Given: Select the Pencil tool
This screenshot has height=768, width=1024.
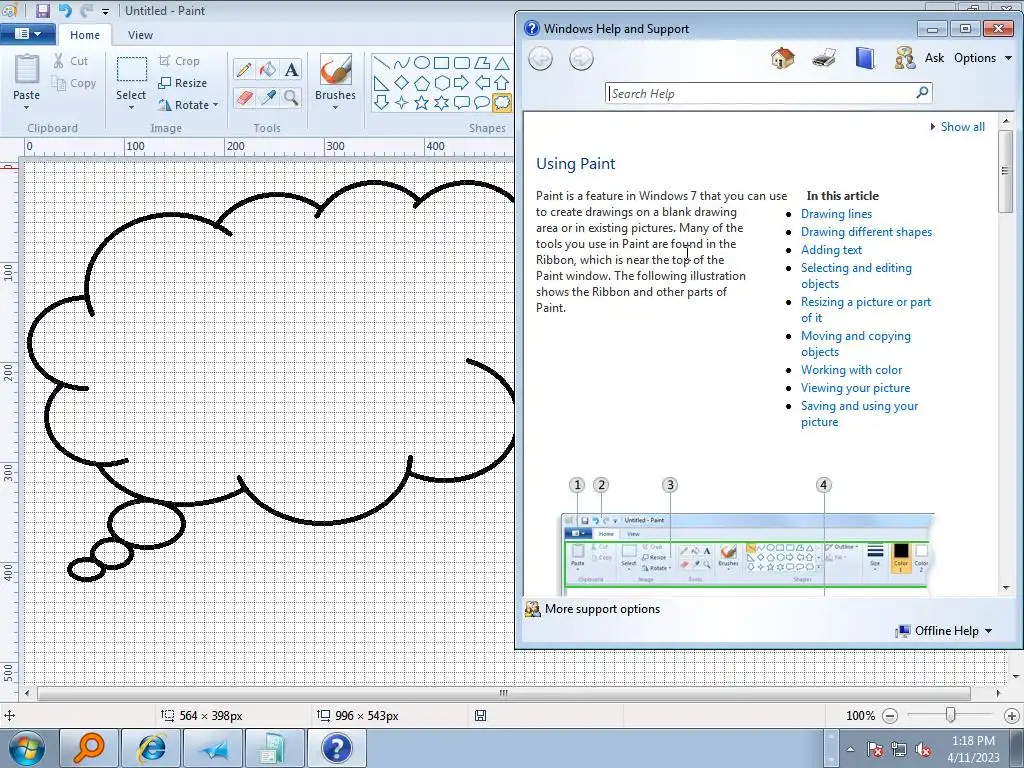Looking at the screenshot, I should (244, 69).
